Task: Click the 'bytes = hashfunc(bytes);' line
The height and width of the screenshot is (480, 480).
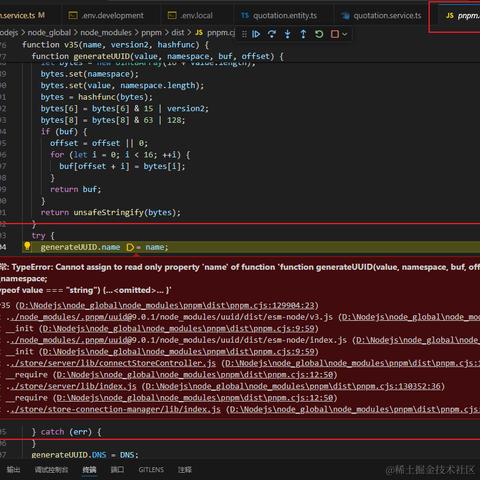Action: click(96, 97)
